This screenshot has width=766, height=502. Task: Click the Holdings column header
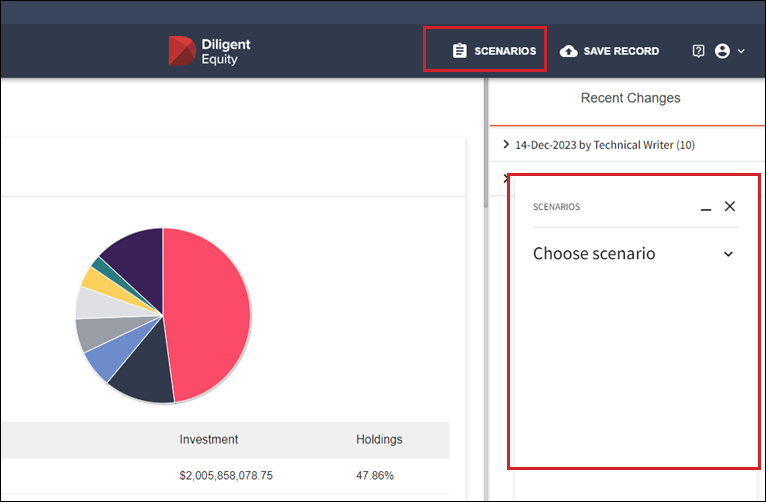tap(379, 439)
